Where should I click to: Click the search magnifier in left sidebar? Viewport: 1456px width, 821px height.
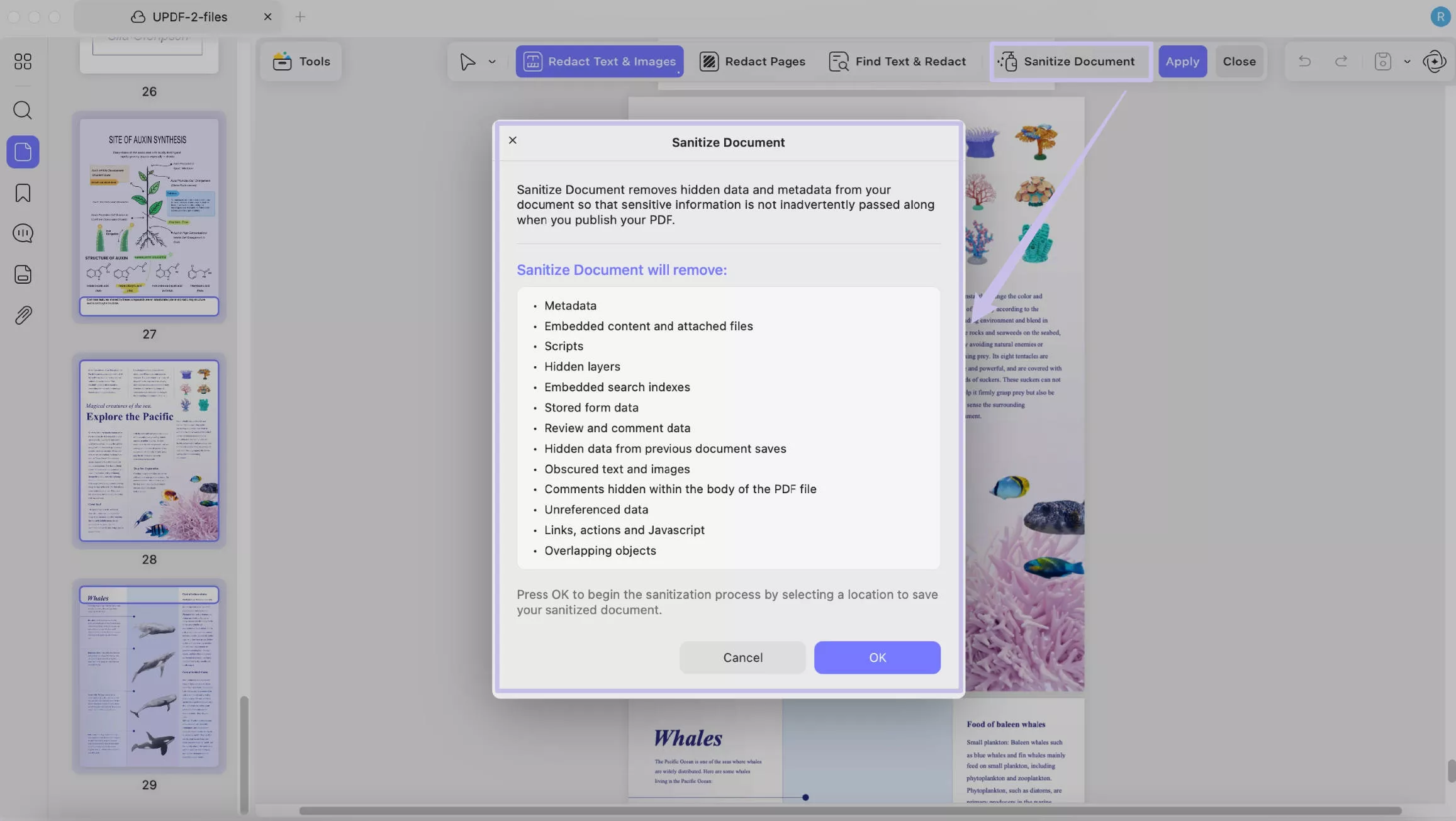(23, 110)
